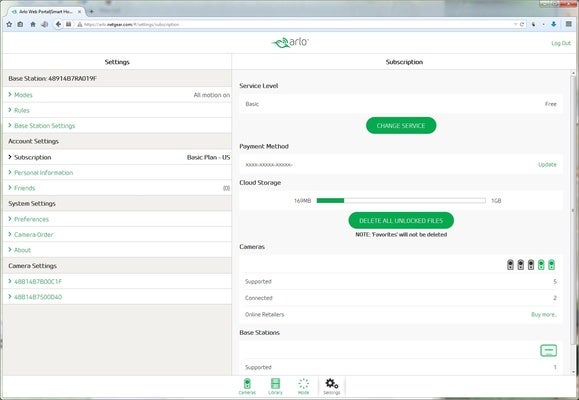Open browser downloads with the blue arrow
The width and height of the screenshot is (579, 400).
point(554,24)
